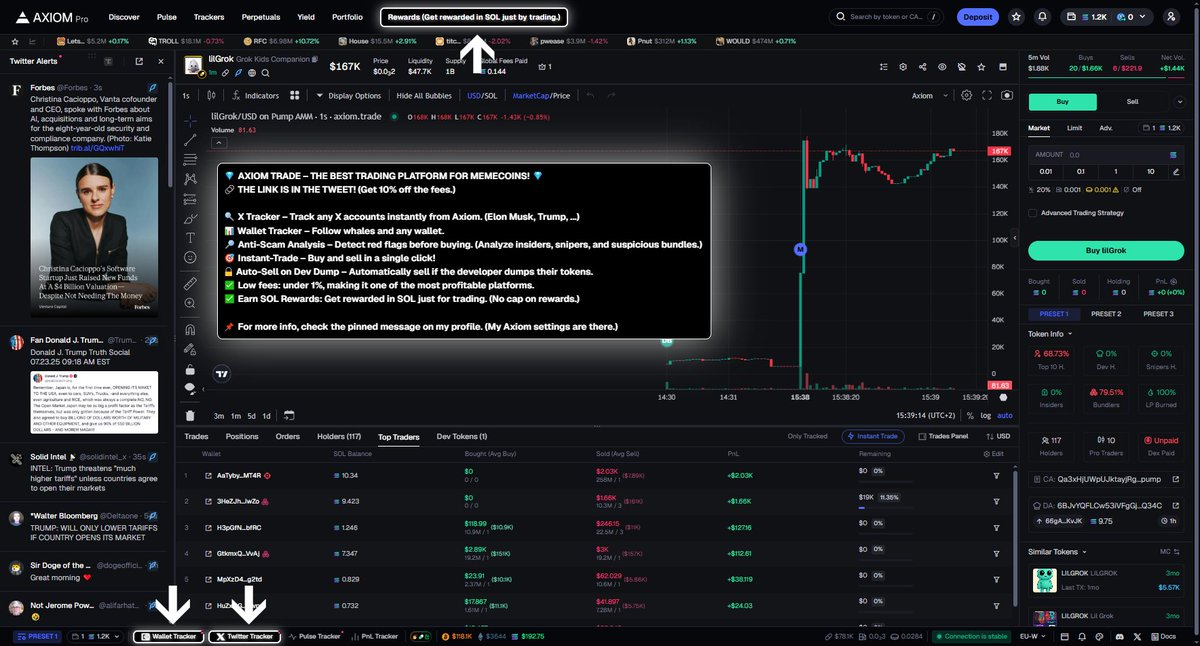1200x646 pixels.
Task: Open the Display Options dropdown
Action: 348,96
